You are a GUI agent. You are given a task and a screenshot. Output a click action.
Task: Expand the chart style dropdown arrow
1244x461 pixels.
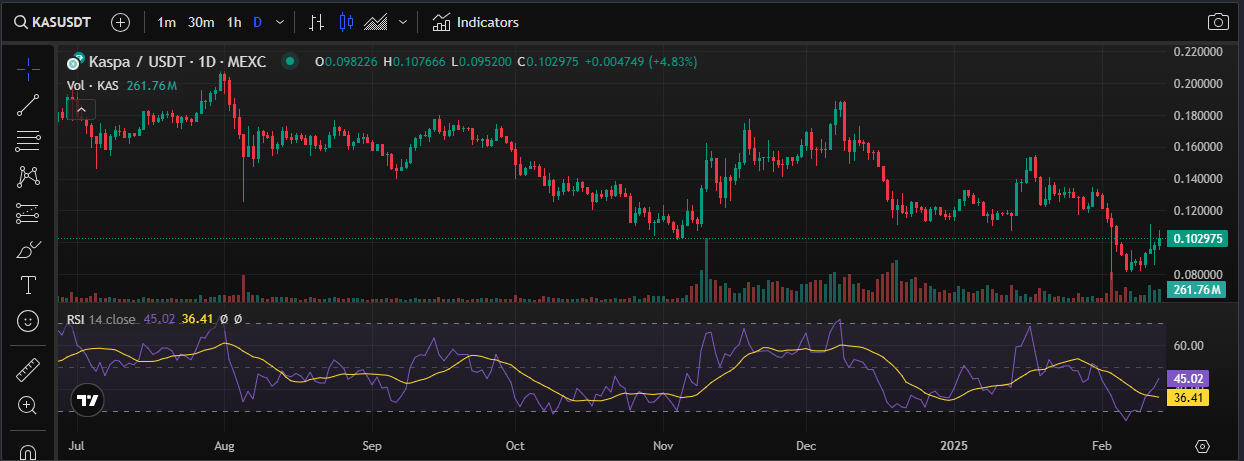pos(403,22)
